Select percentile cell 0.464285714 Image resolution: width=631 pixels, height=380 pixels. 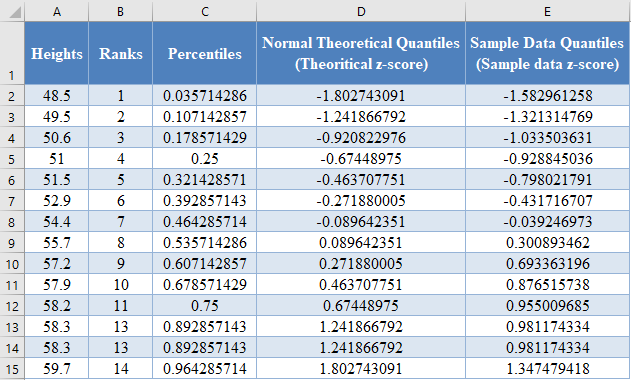205,222
